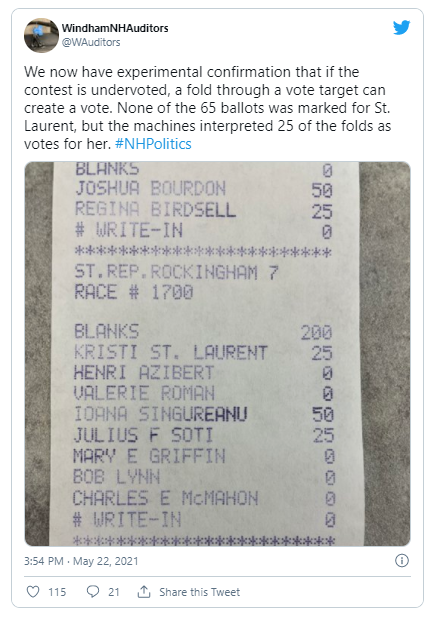Click IOANA SINGUREANU row in receipt image
442x624 pixels.
[x=204, y=414]
